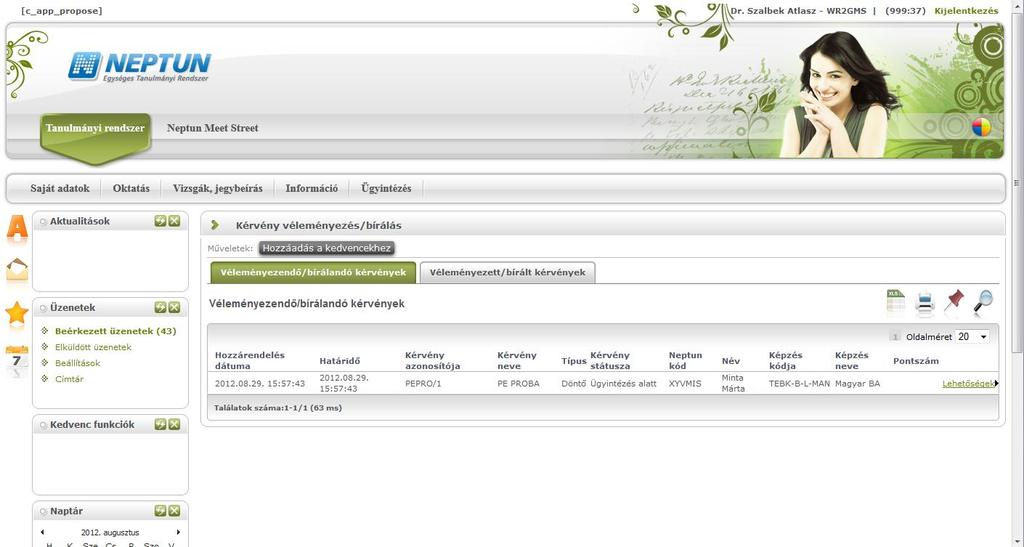Close the Üzenetek panel
The image size is (1024, 547).
[x=174, y=307]
